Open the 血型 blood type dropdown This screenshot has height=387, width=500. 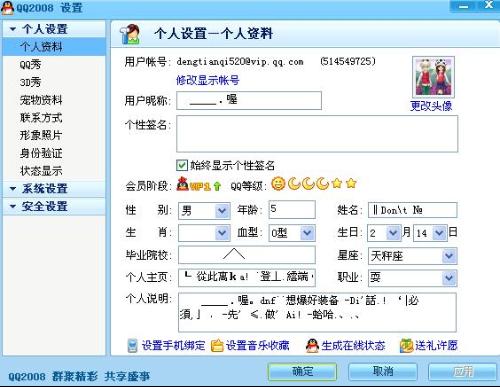point(307,233)
